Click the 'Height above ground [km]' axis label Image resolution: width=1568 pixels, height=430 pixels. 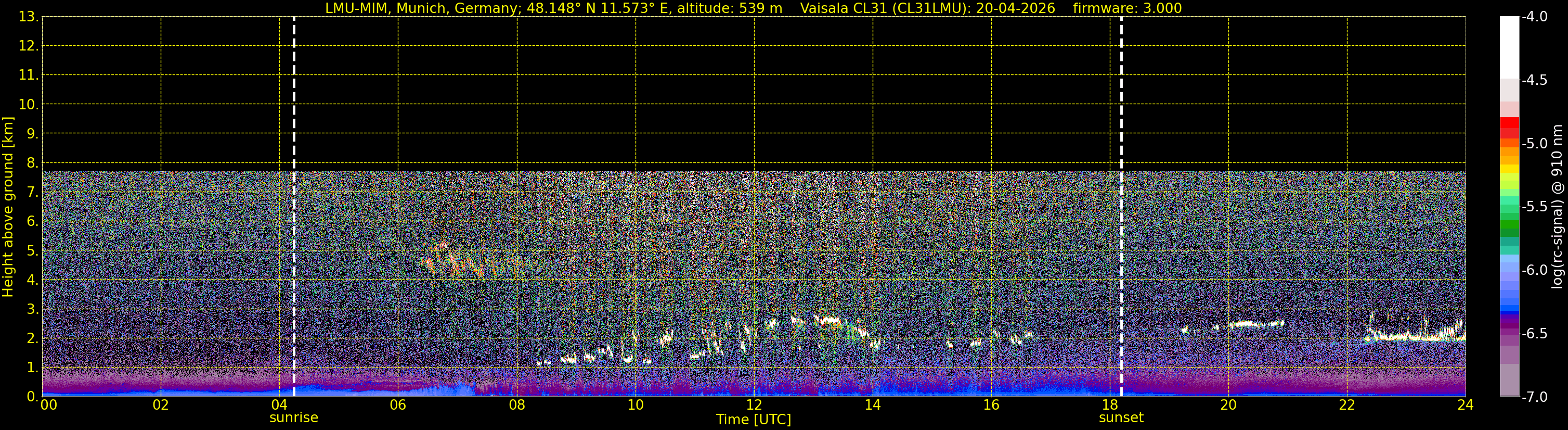click(8, 207)
